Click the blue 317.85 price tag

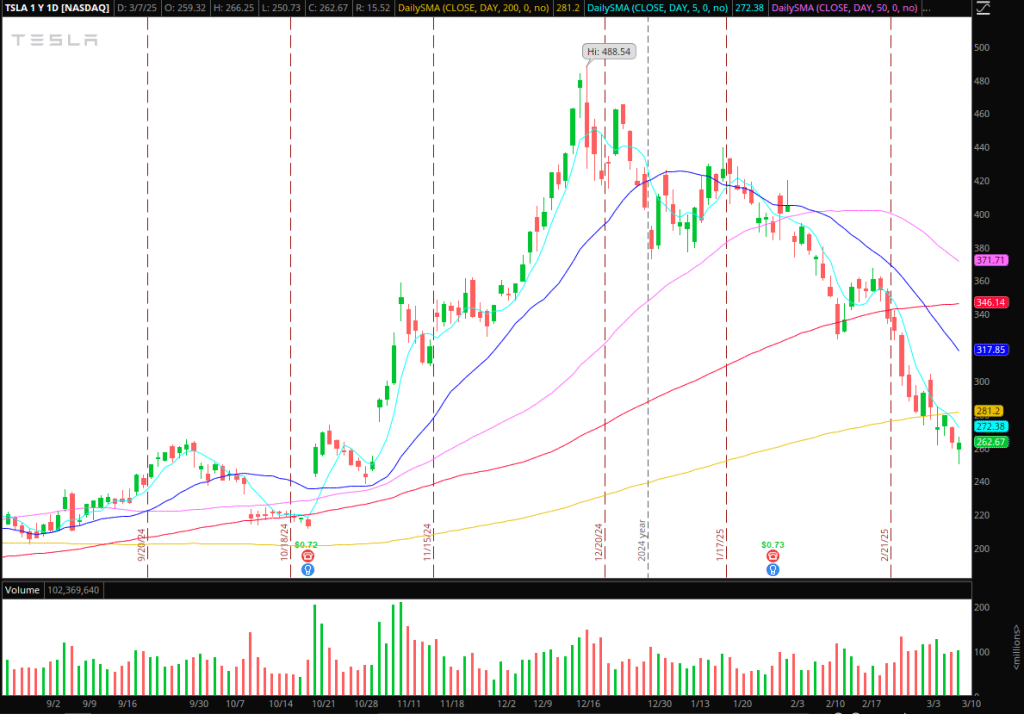click(991, 349)
